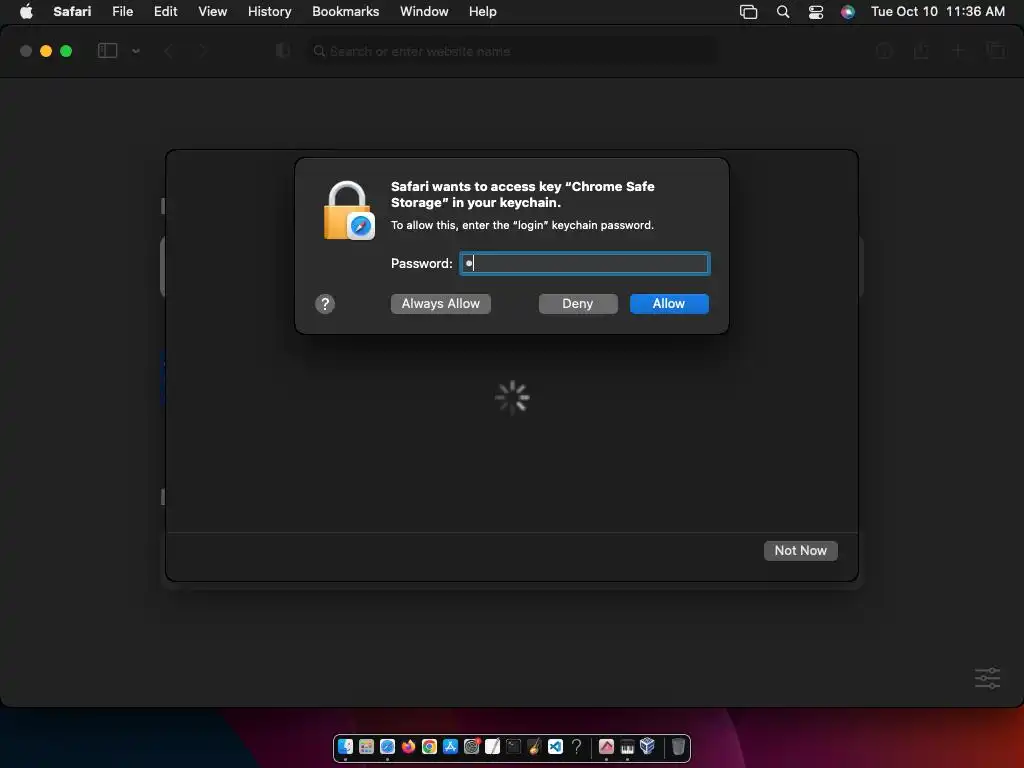The height and width of the screenshot is (768, 1024).
Task: Click the Share toolbar icon
Action: click(921, 50)
